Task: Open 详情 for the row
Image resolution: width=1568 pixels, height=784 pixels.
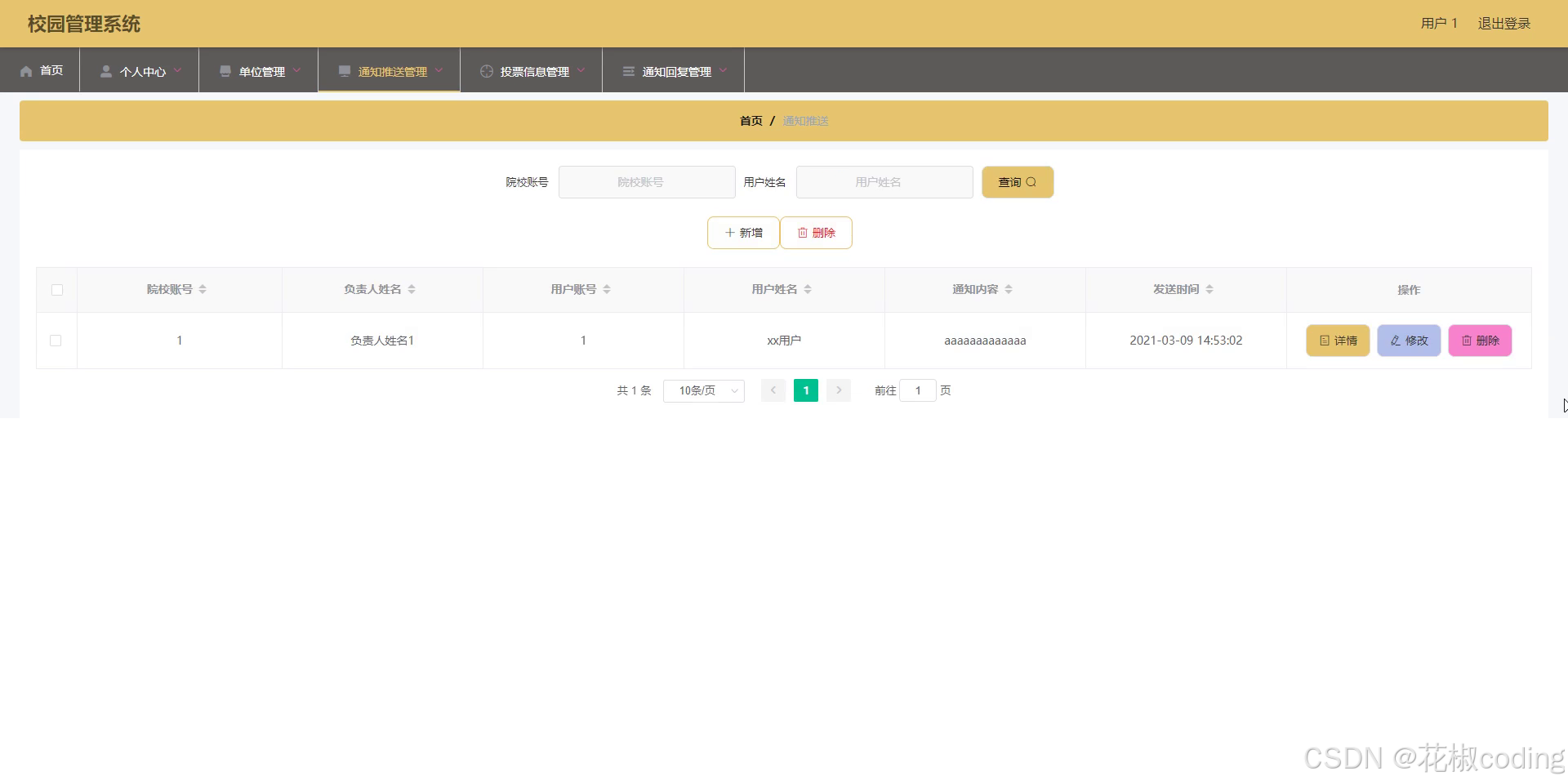Action: pyautogui.click(x=1338, y=341)
